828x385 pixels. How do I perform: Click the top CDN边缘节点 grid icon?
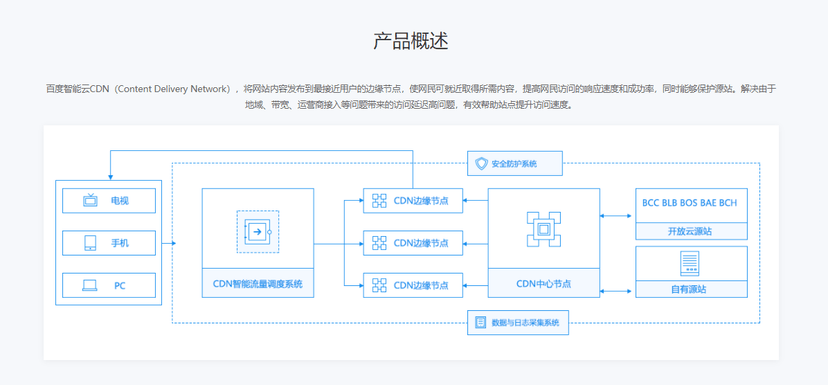(x=379, y=200)
